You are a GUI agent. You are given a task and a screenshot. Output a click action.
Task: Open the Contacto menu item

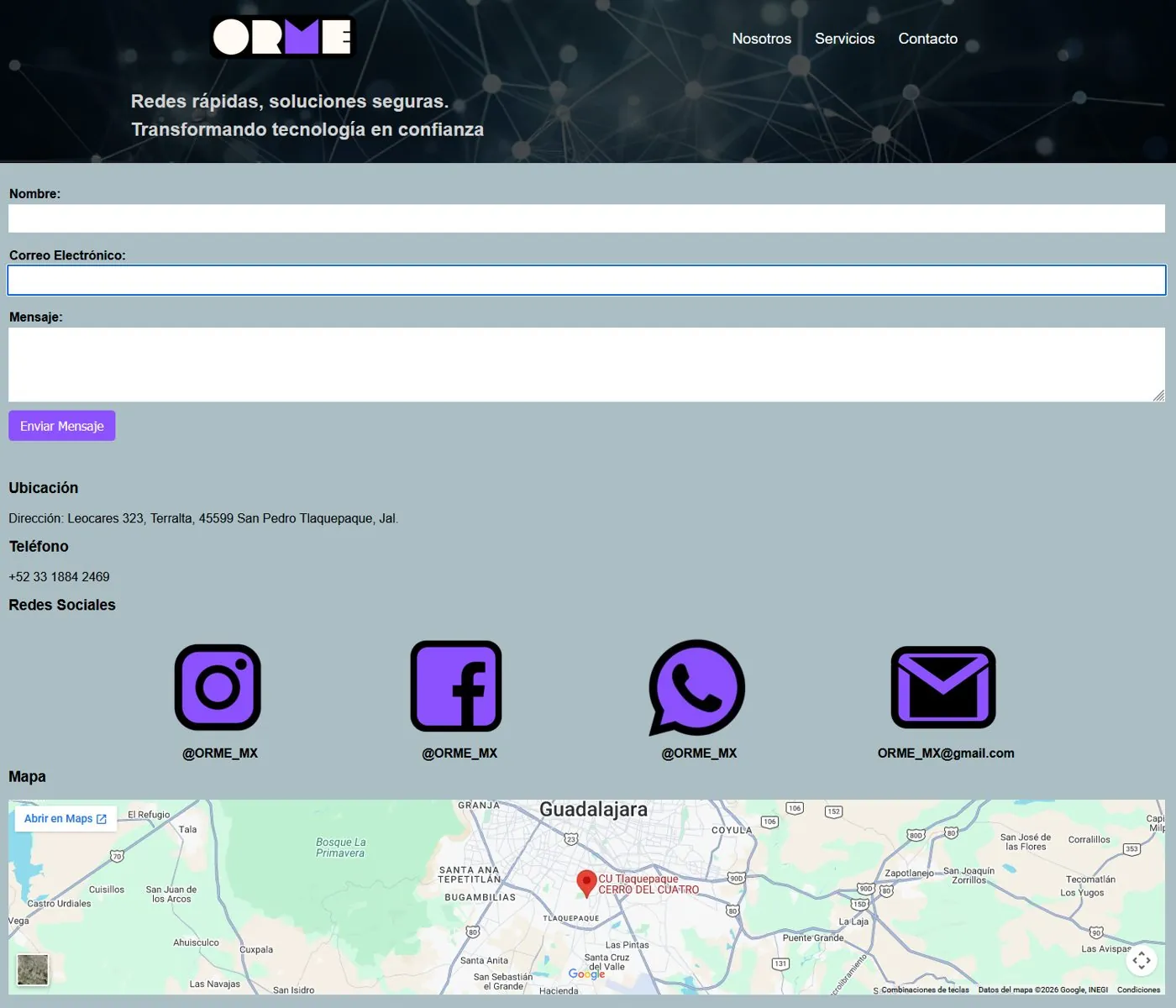point(928,39)
